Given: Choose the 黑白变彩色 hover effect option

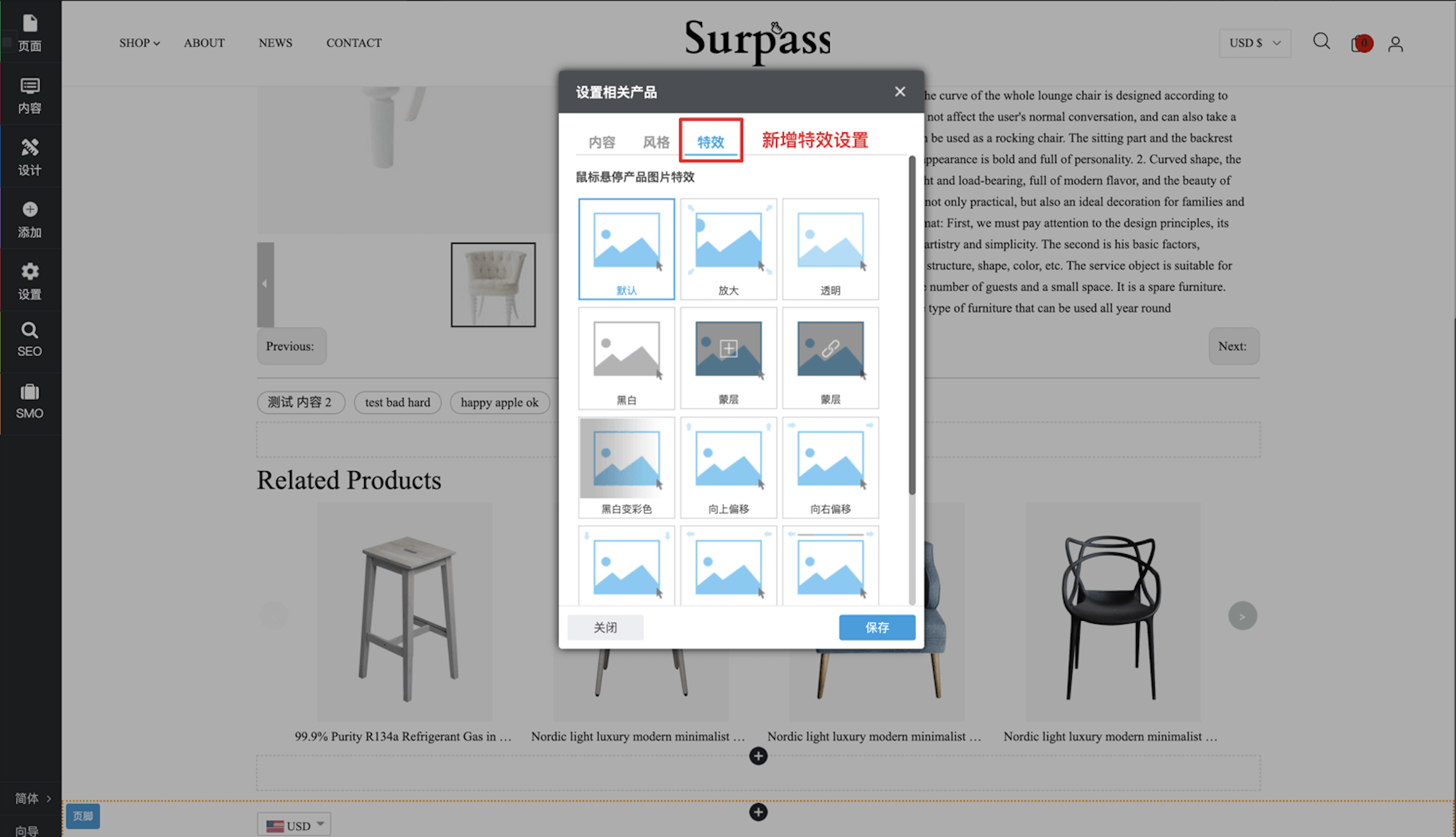Looking at the screenshot, I should click(626, 467).
